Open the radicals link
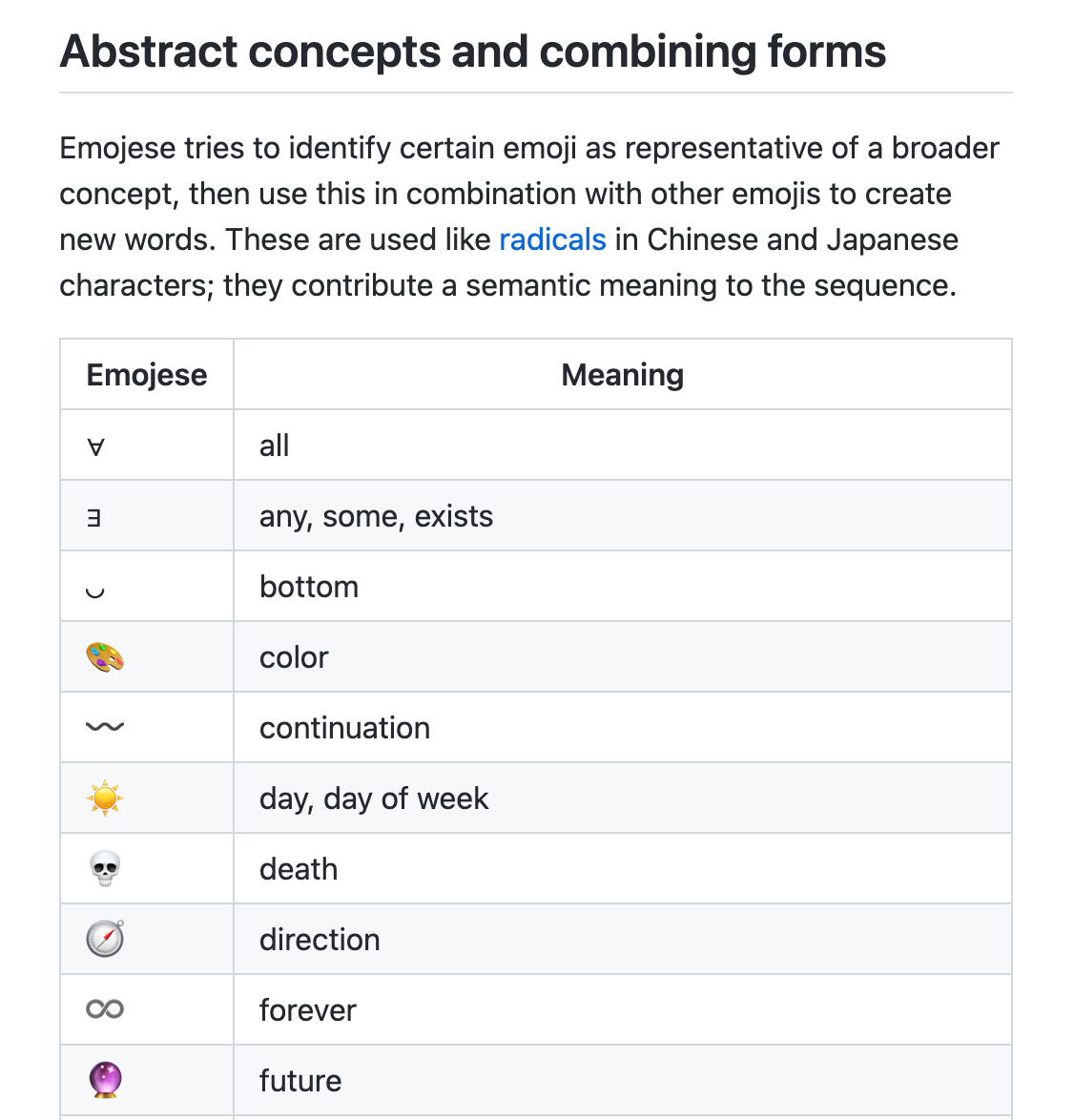This screenshot has width=1074, height=1120. (x=552, y=239)
